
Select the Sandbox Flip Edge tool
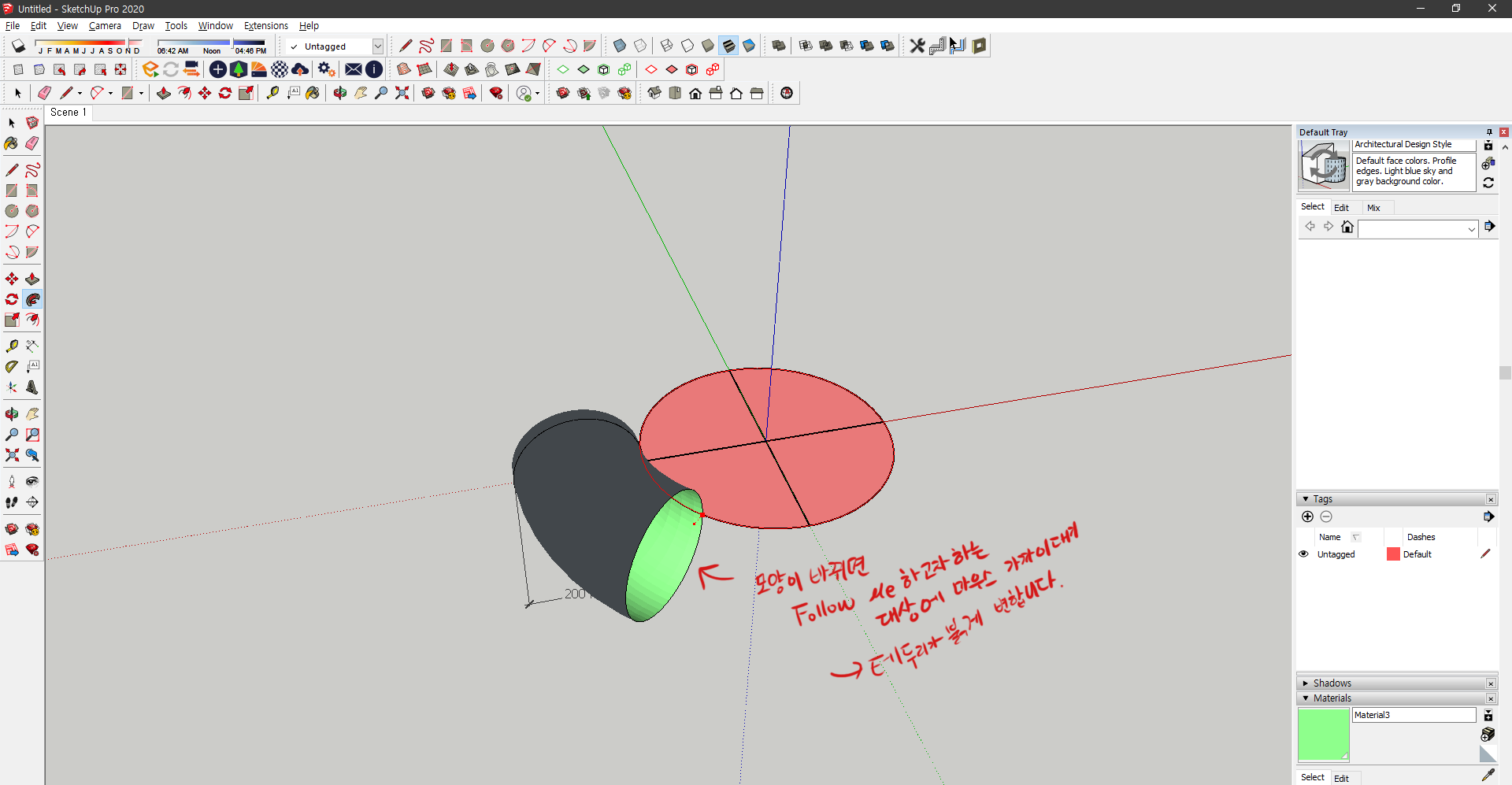533,69
